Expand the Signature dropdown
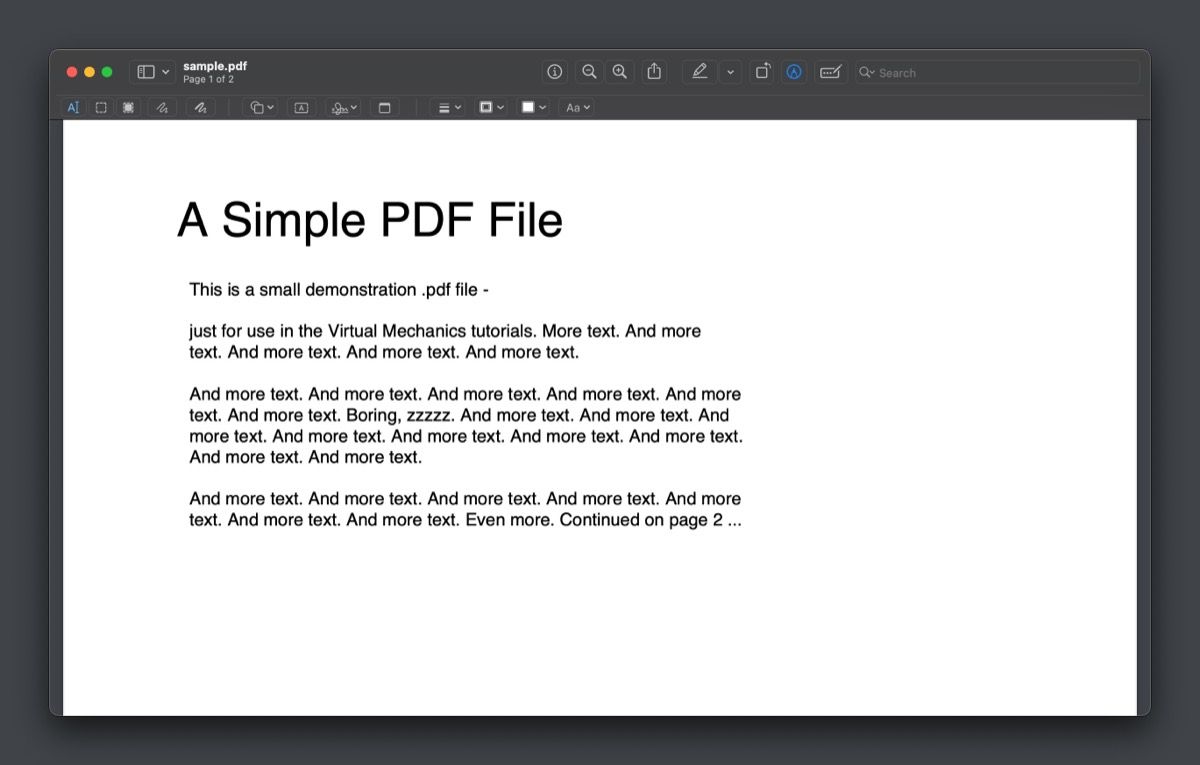 (x=342, y=107)
